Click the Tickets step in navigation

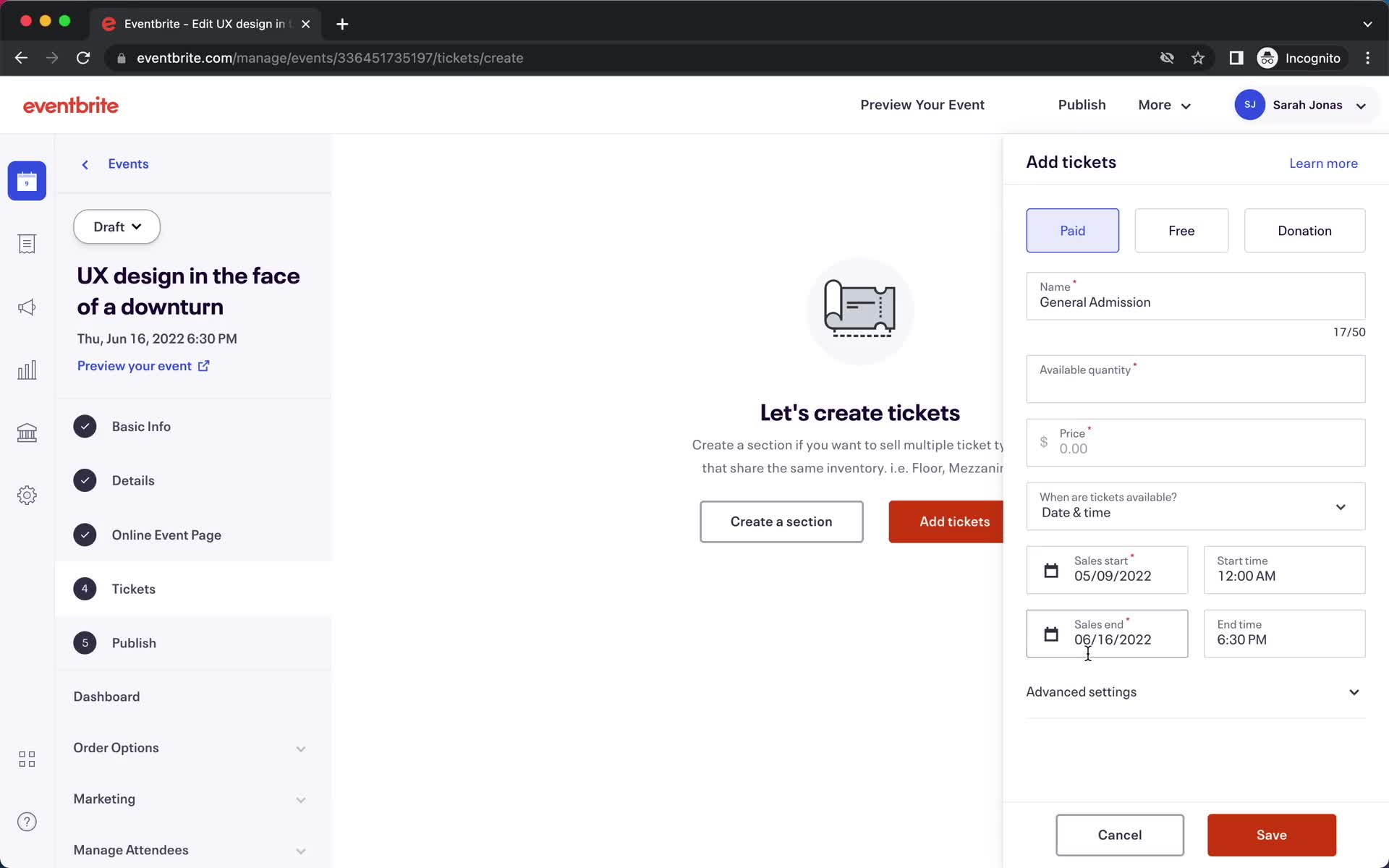tap(133, 588)
